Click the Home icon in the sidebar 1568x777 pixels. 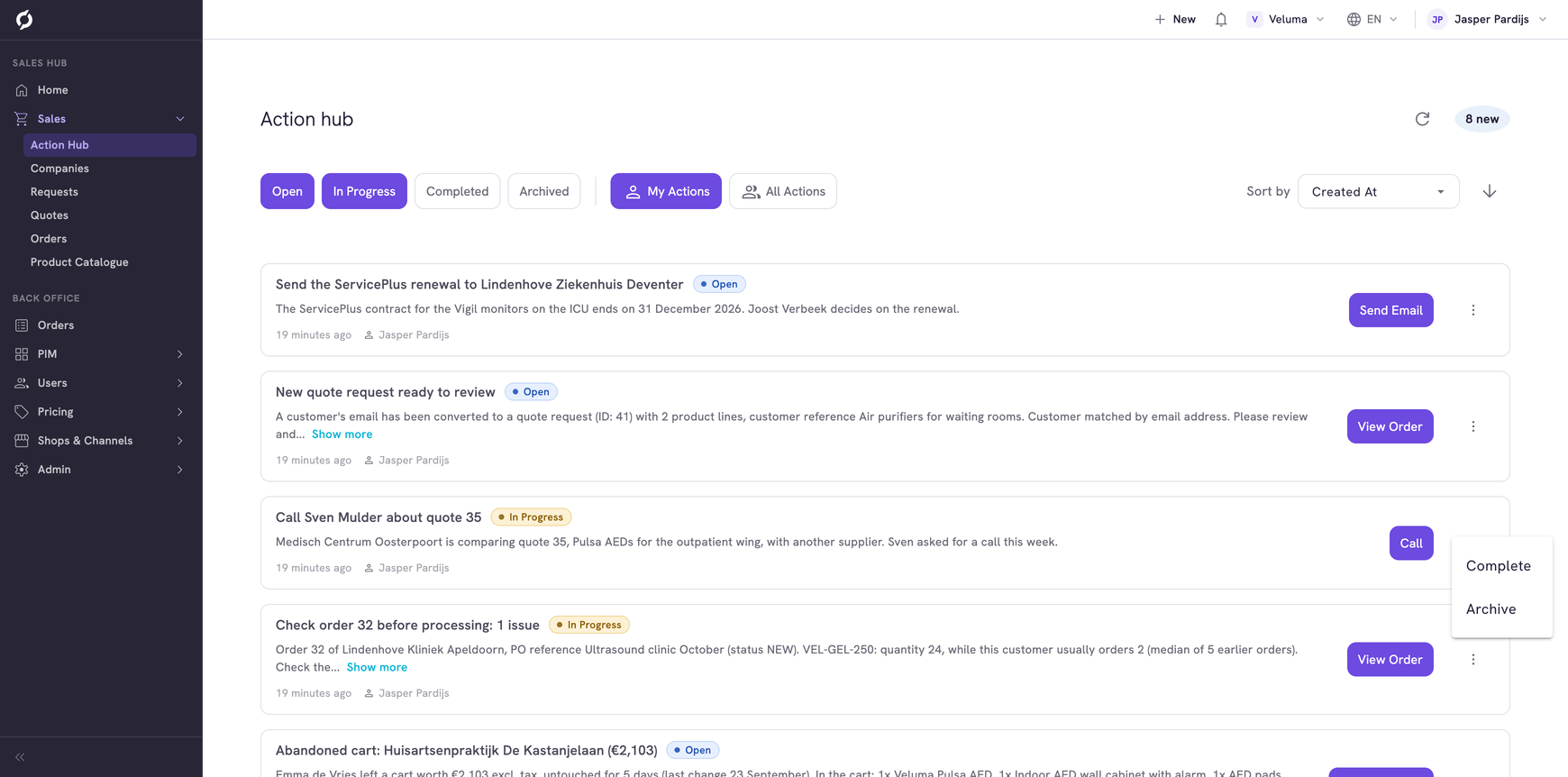22,90
